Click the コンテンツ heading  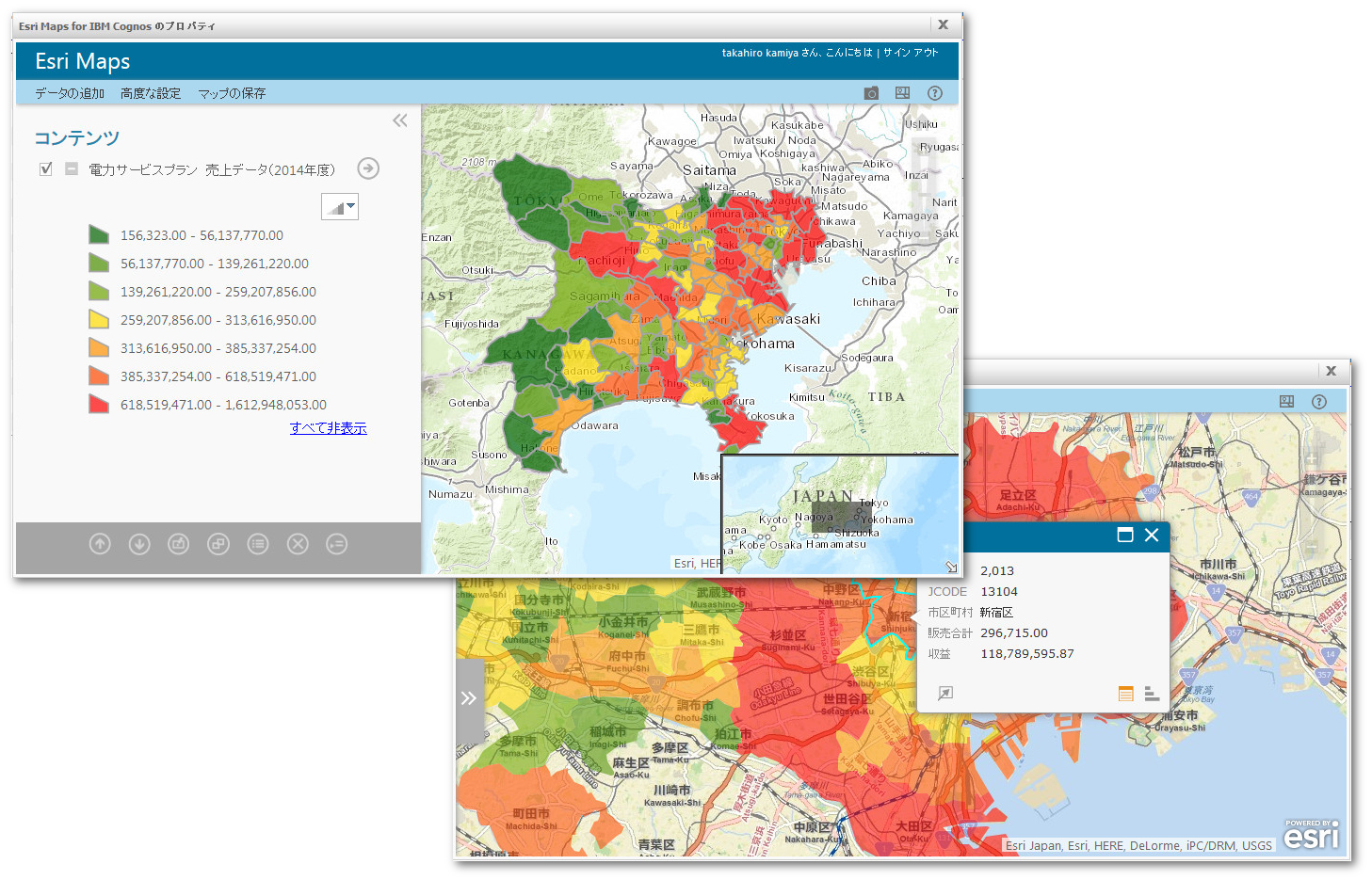(x=77, y=138)
